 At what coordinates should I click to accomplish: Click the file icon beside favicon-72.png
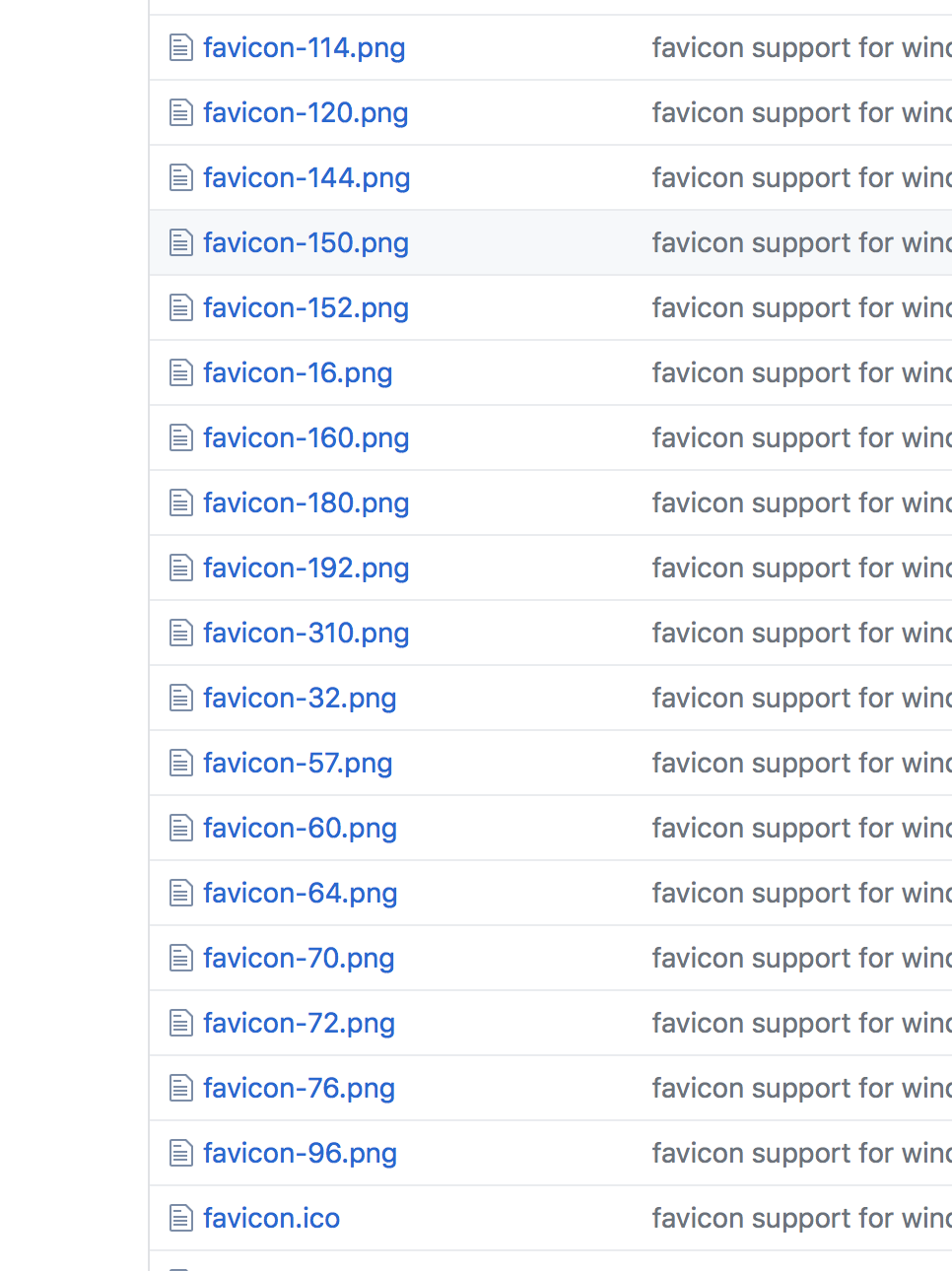(x=181, y=1023)
